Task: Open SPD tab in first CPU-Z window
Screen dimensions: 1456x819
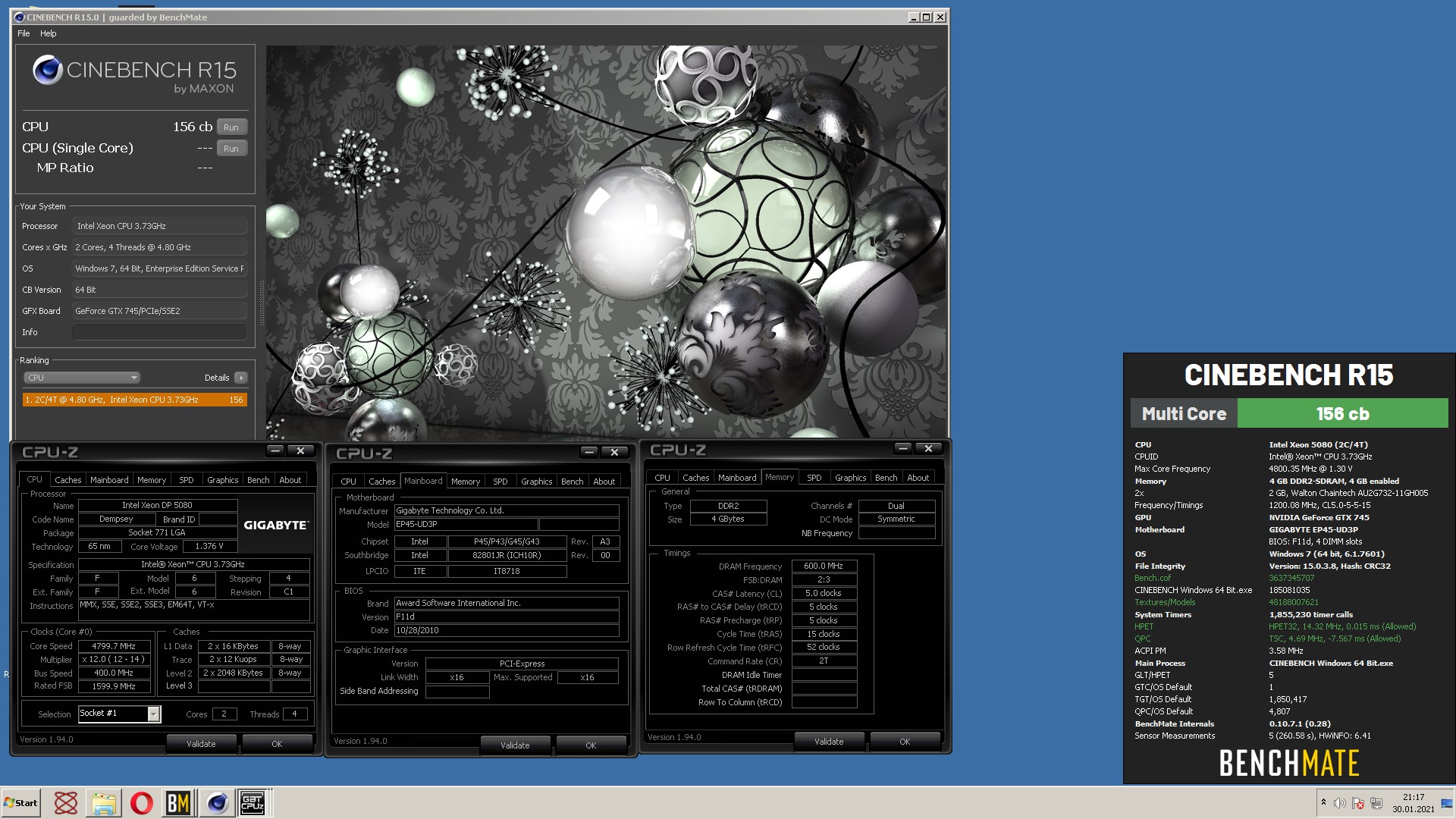Action: coord(187,480)
